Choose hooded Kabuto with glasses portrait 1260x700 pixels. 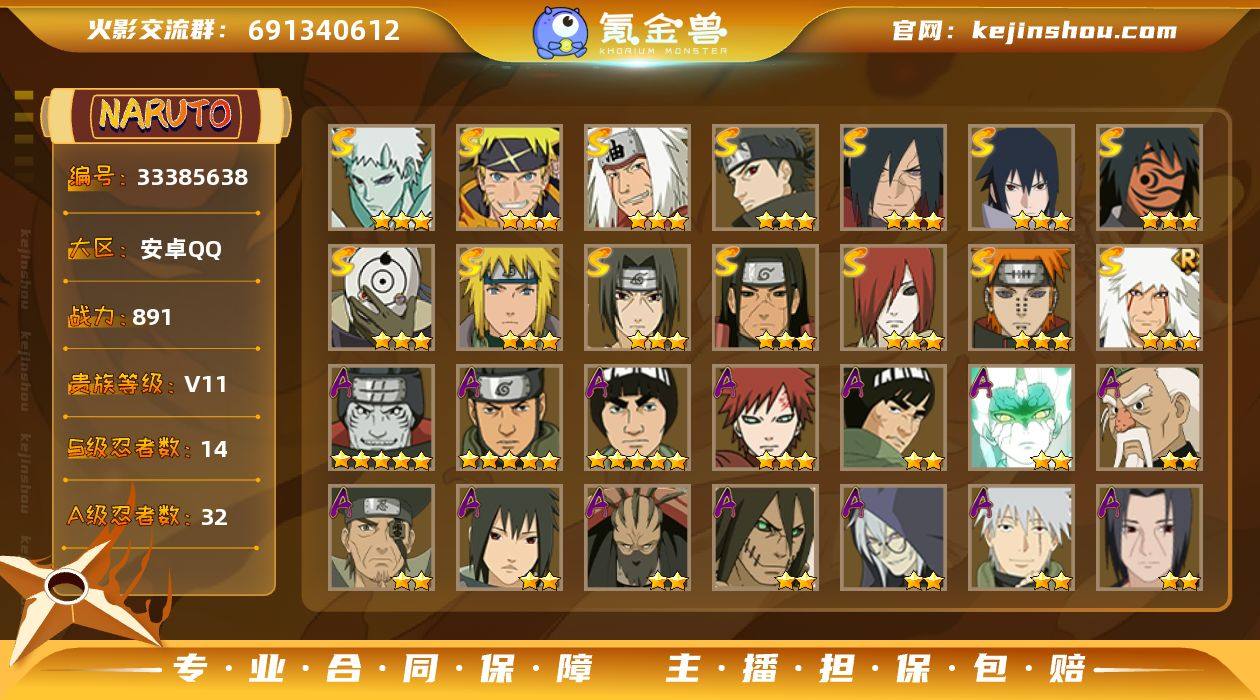click(894, 538)
